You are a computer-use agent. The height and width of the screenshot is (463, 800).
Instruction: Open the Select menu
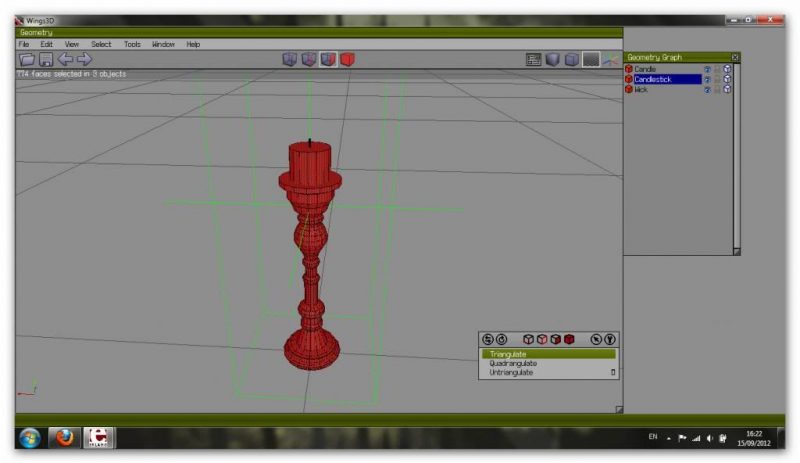click(x=101, y=44)
